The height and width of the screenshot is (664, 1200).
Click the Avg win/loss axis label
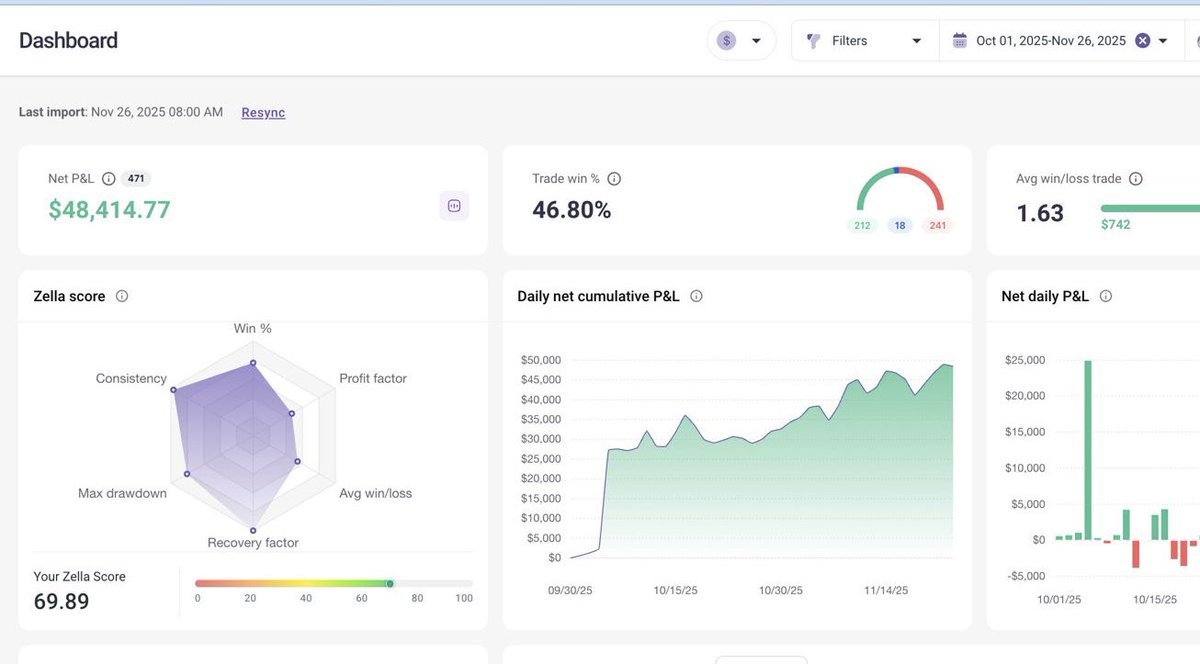[376, 493]
